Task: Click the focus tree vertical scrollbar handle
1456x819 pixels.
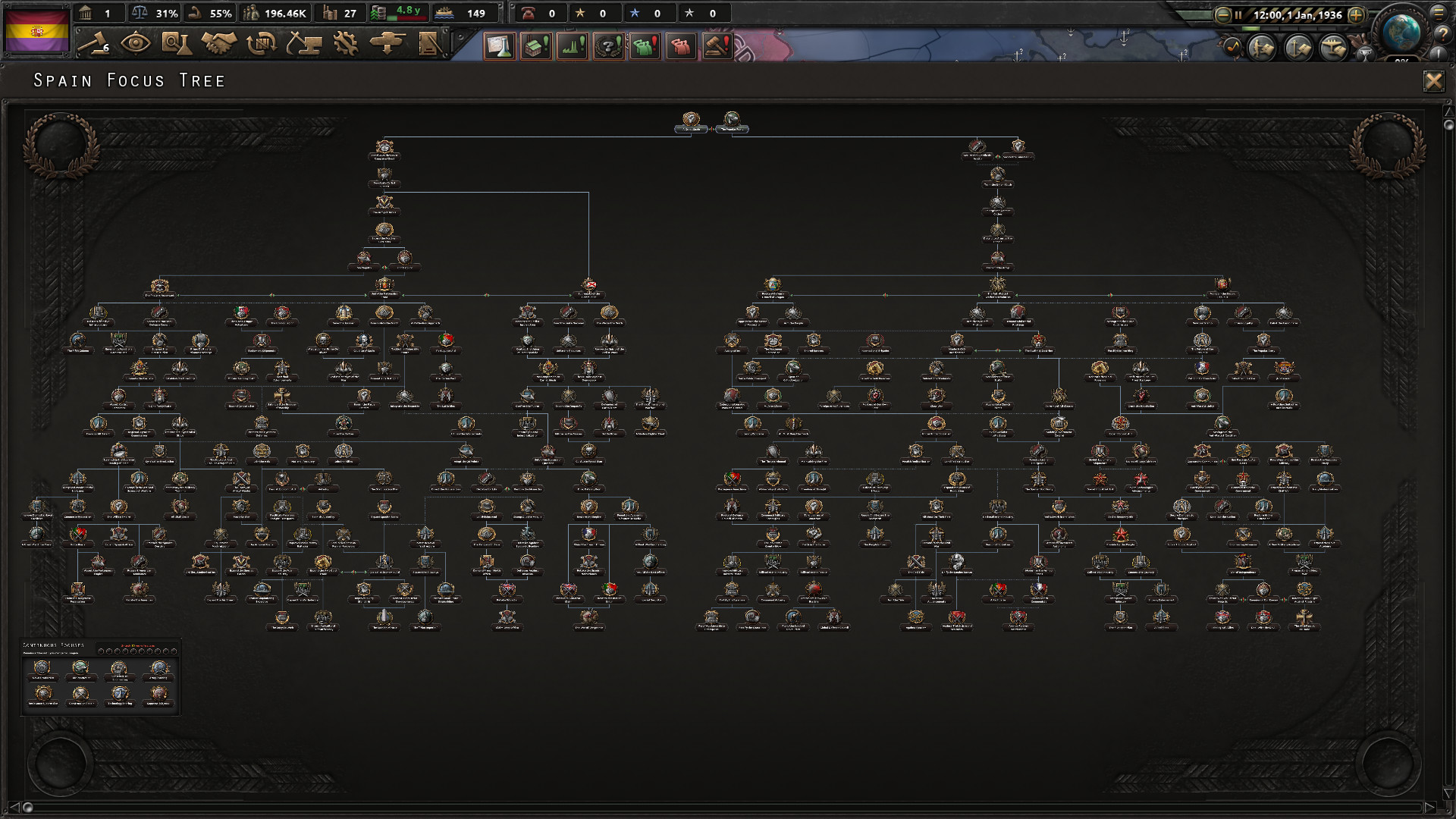Action: pos(1448,124)
